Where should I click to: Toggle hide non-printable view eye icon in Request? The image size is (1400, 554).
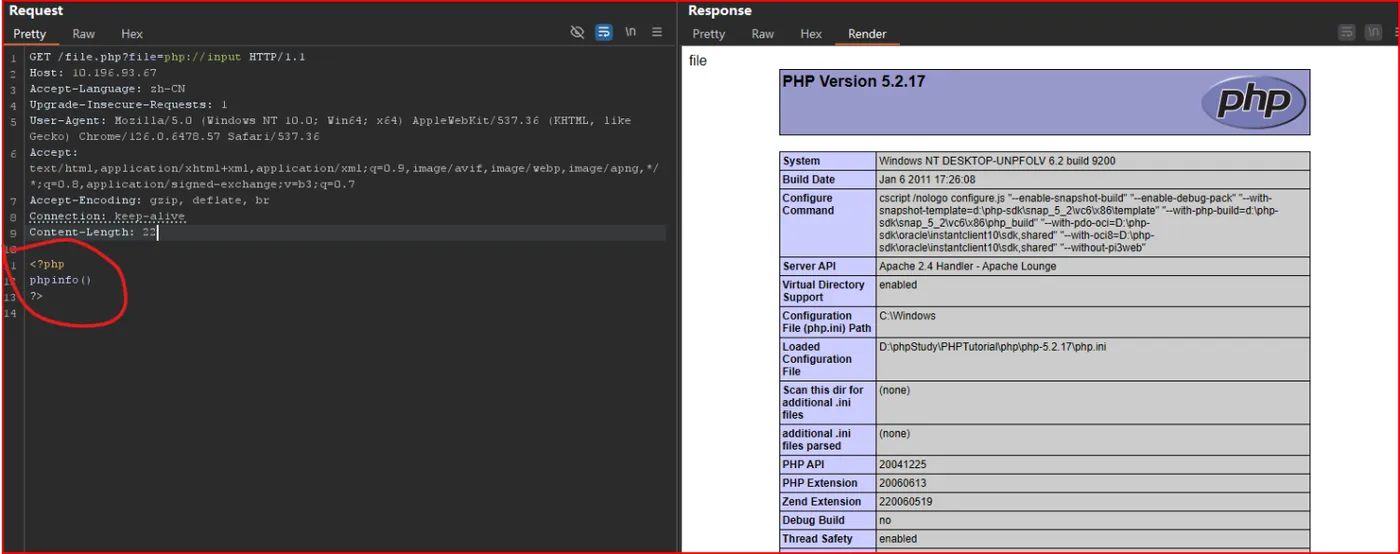click(577, 32)
